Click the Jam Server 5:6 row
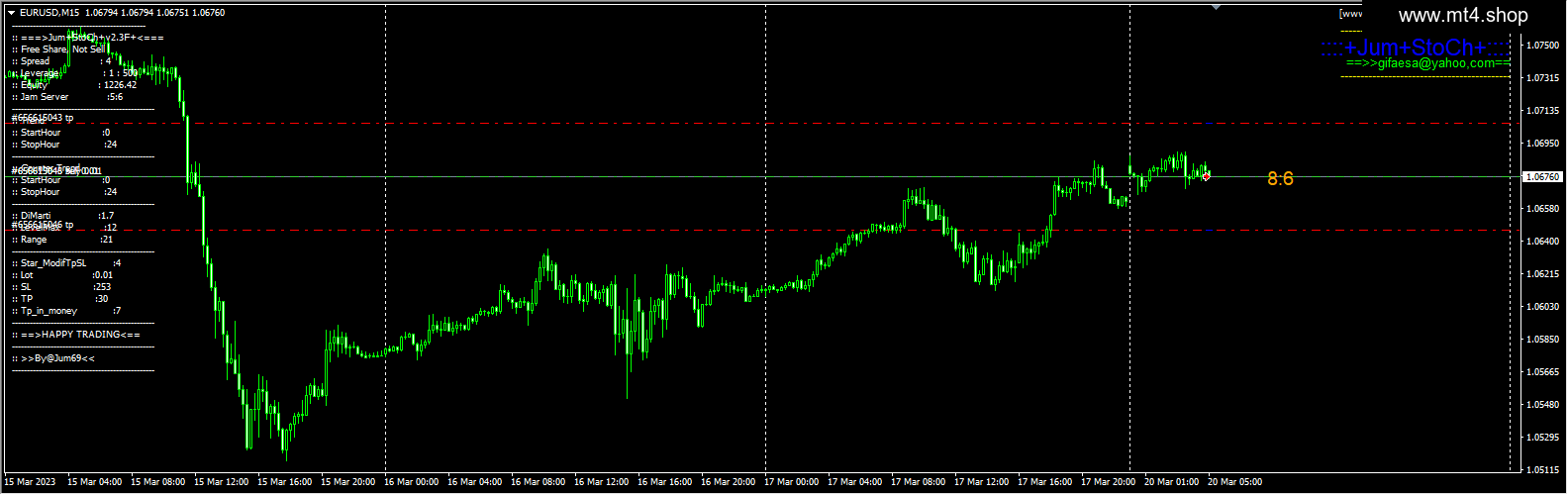 (67, 97)
